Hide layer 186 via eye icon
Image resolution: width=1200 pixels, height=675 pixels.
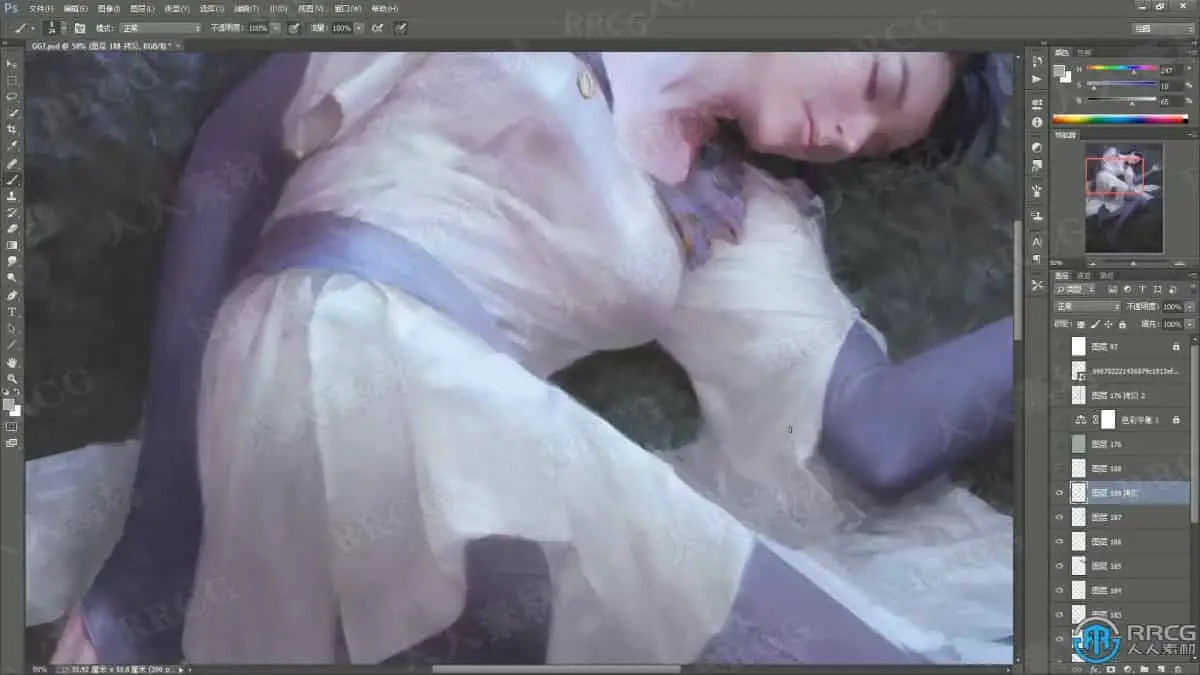tap(1060, 541)
